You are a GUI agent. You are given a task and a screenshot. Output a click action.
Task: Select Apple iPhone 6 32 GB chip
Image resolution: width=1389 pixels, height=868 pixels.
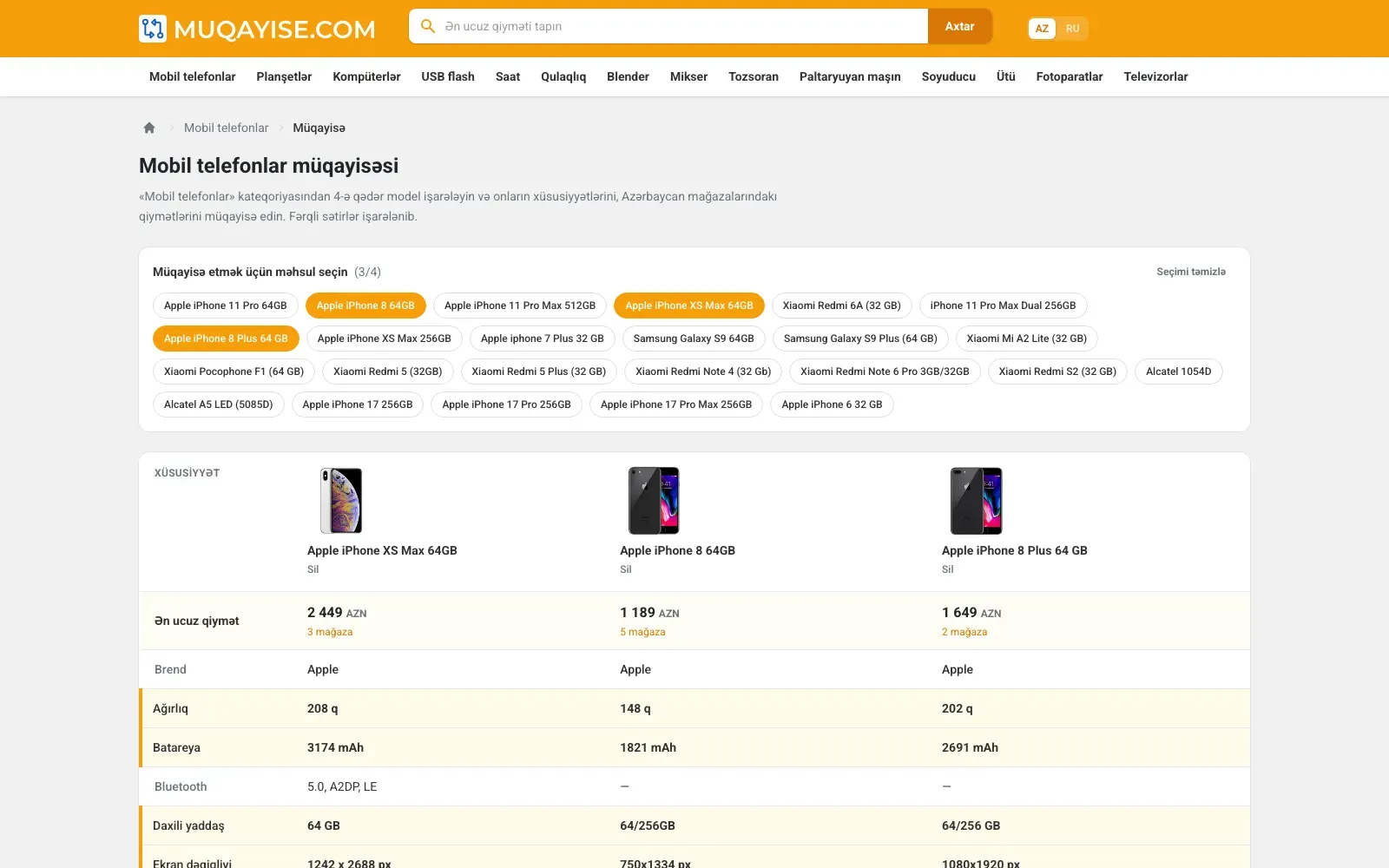point(832,404)
